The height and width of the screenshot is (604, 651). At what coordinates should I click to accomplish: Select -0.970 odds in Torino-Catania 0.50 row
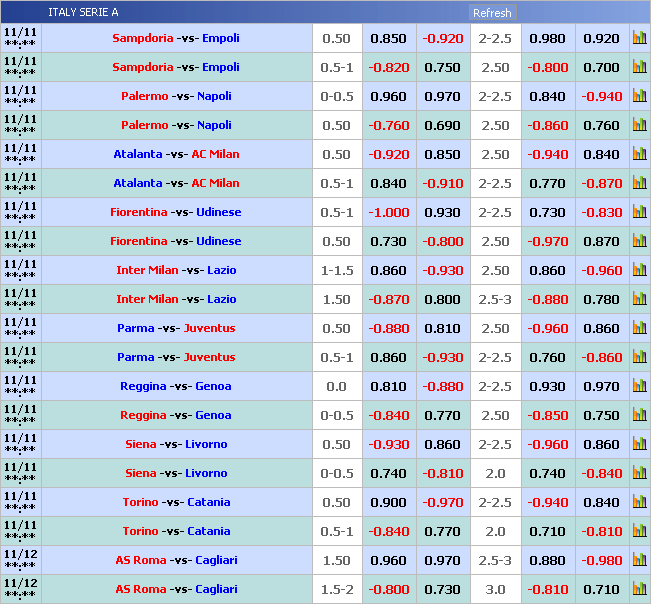click(442, 503)
